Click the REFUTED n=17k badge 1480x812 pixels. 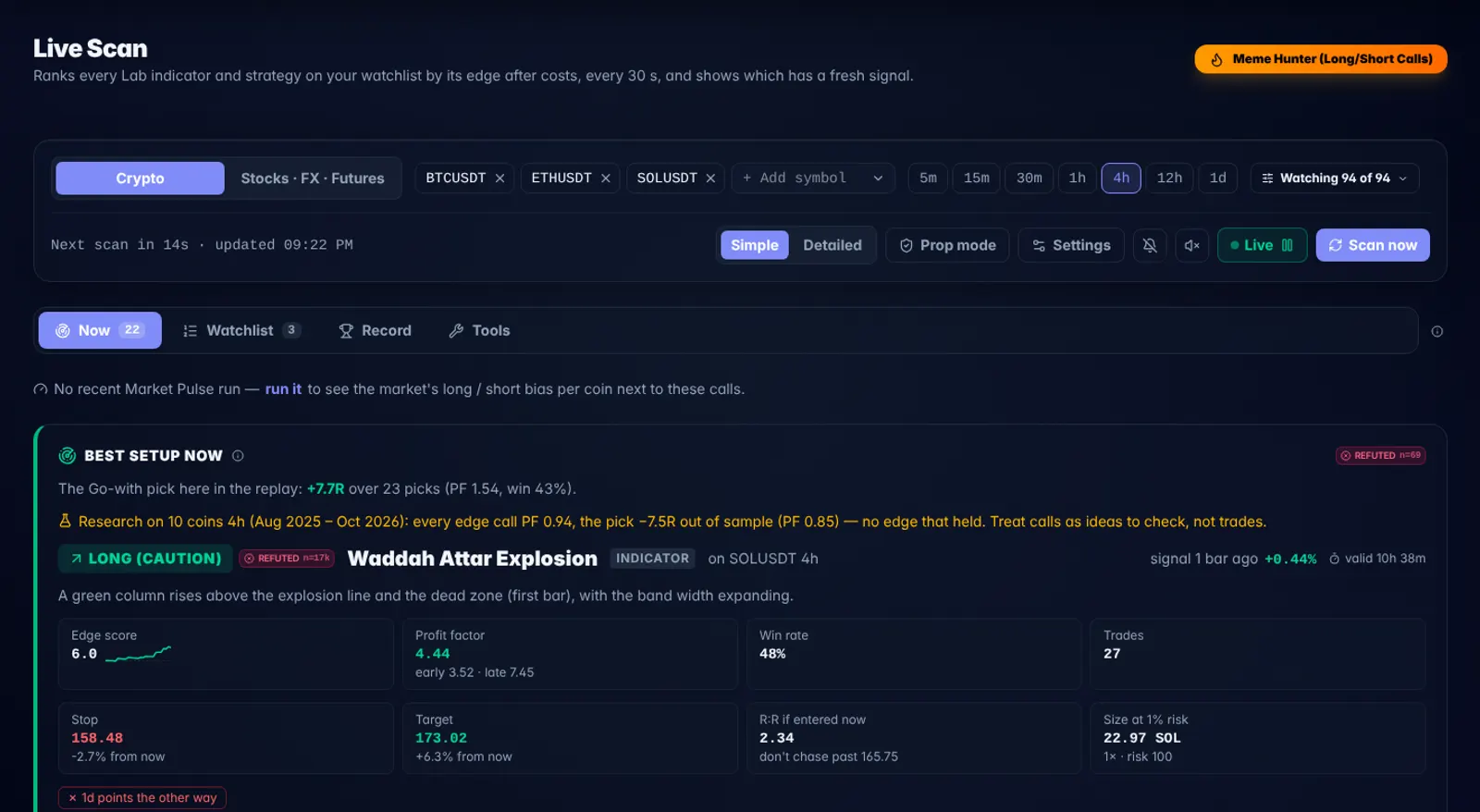pyautogui.click(x=287, y=559)
